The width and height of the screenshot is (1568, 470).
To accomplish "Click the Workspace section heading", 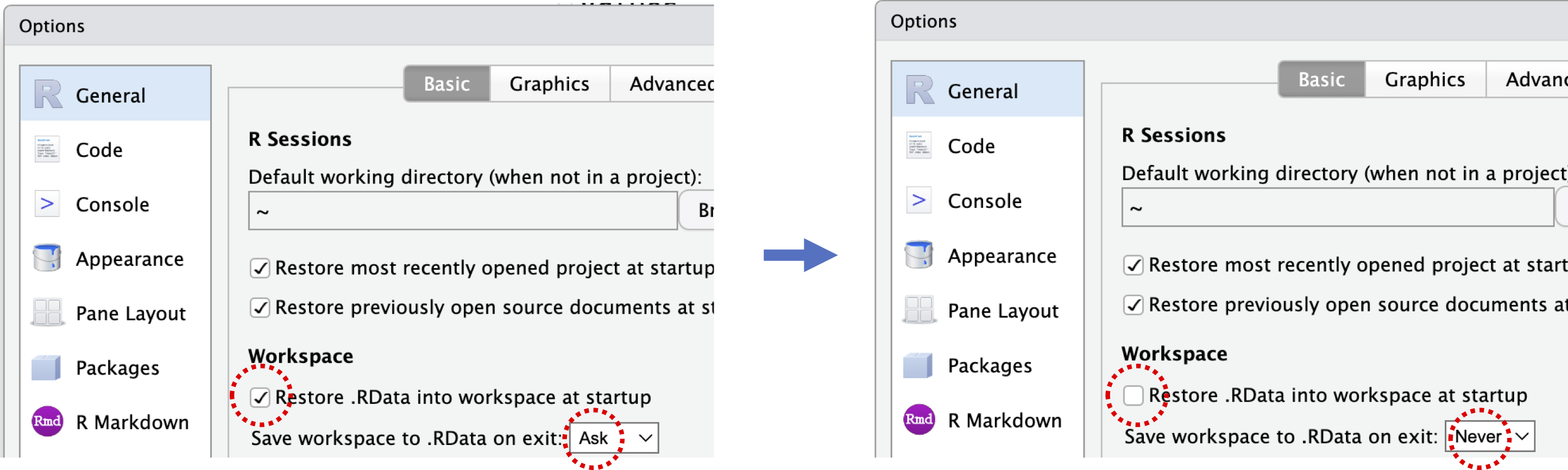I will click(x=301, y=357).
